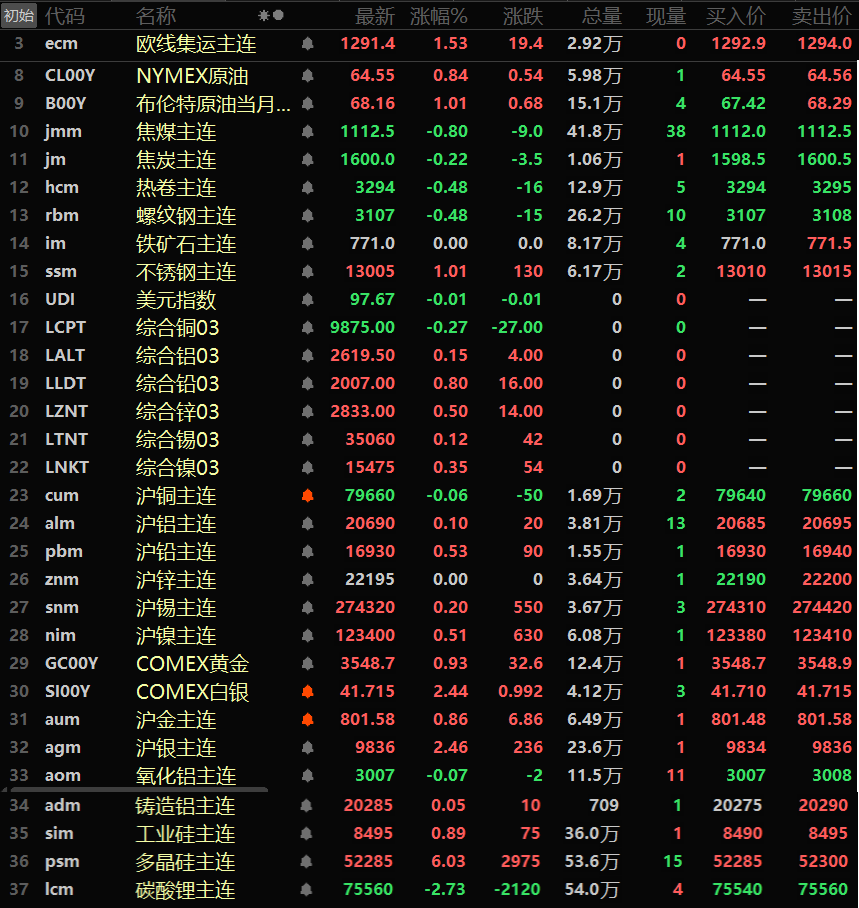Image resolution: width=859 pixels, height=908 pixels.
Task: Turn off the orange bell for COMEX白银
Action: click(x=307, y=692)
